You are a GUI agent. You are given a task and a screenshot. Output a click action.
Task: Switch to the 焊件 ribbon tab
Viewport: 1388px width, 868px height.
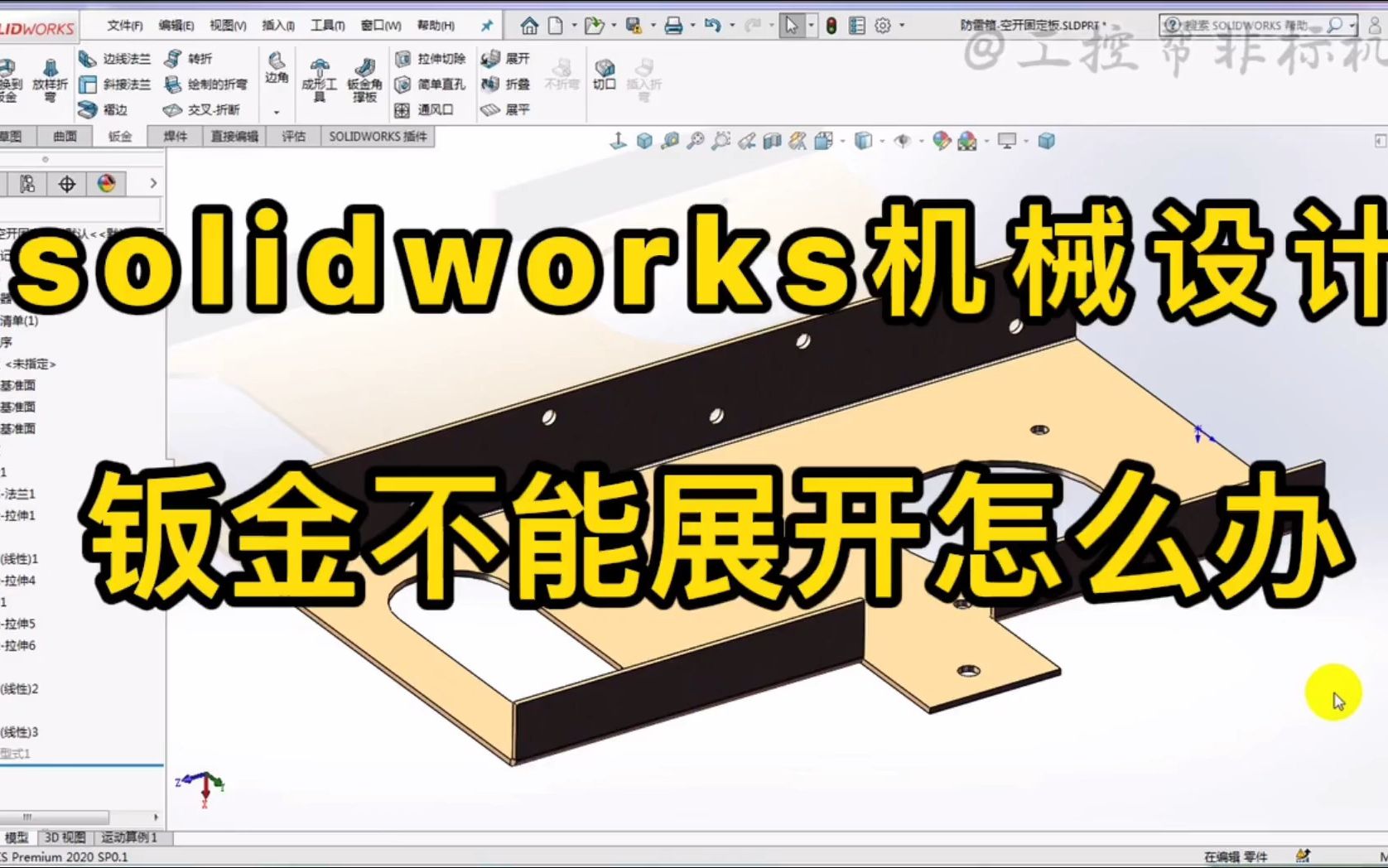pos(175,137)
